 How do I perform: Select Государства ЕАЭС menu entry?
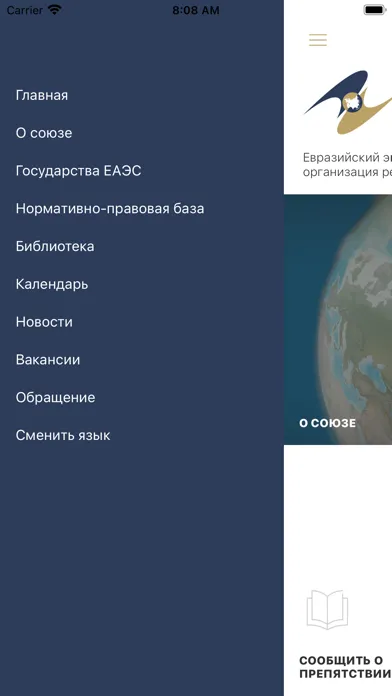pos(79,171)
